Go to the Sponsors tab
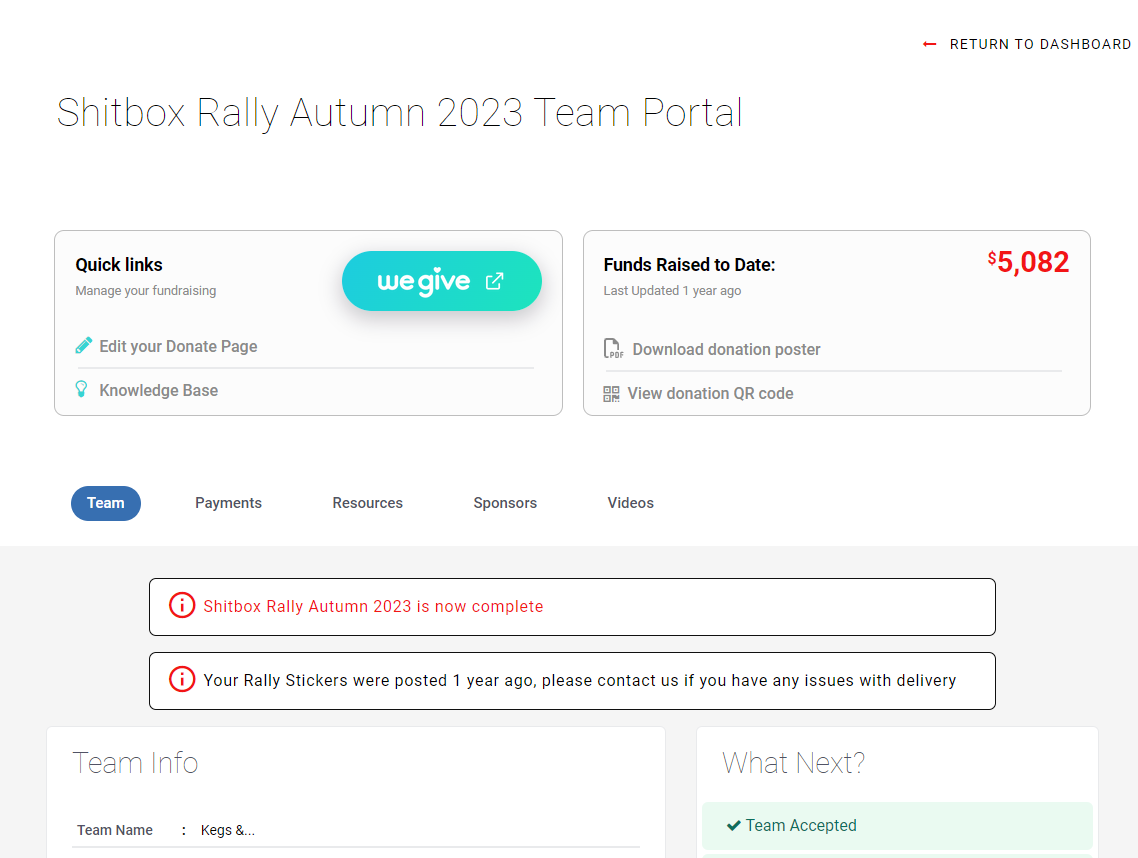Screen dimensions: 1138x858 click(505, 503)
